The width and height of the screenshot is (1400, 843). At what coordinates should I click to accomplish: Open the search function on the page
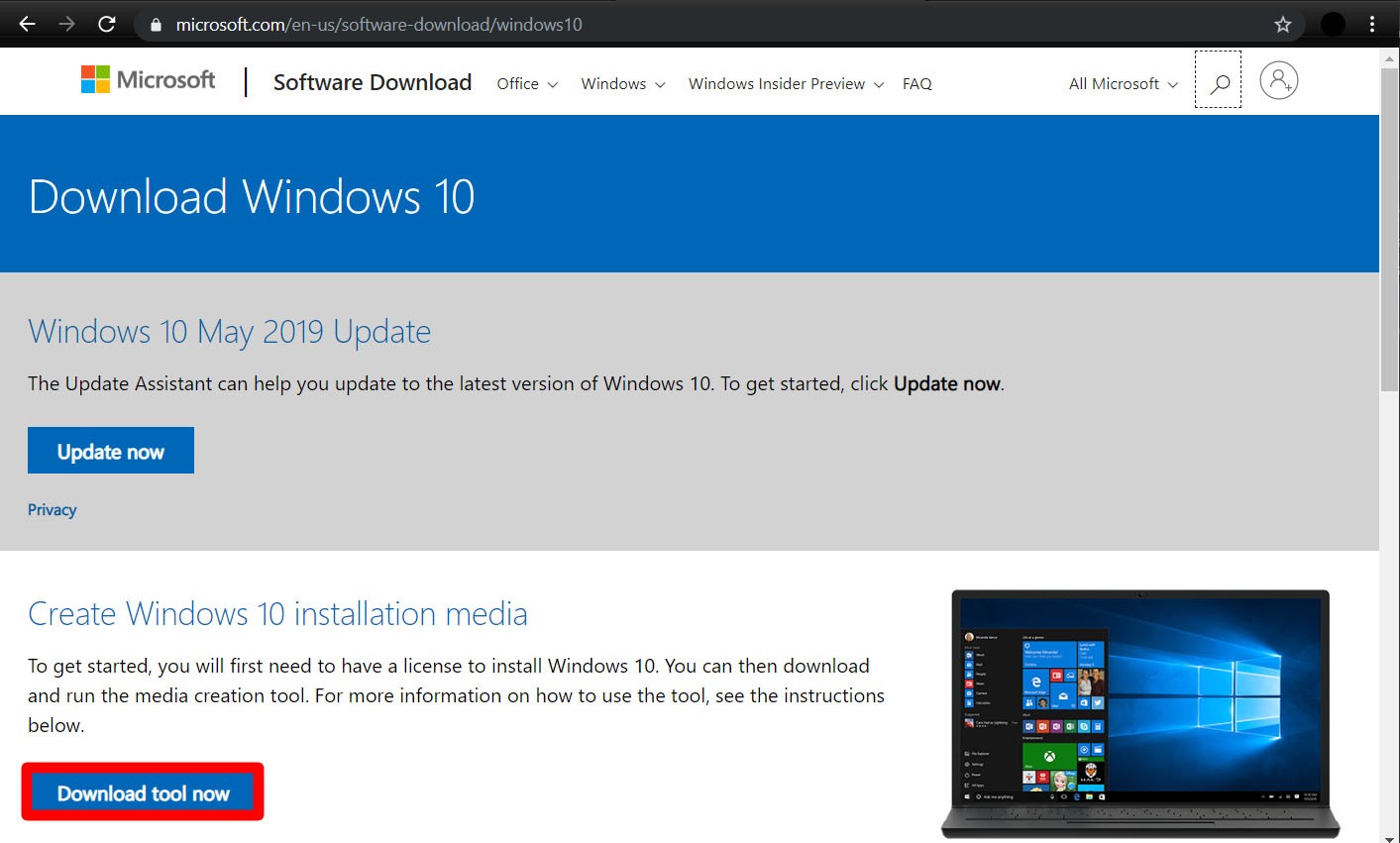click(1217, 80)
